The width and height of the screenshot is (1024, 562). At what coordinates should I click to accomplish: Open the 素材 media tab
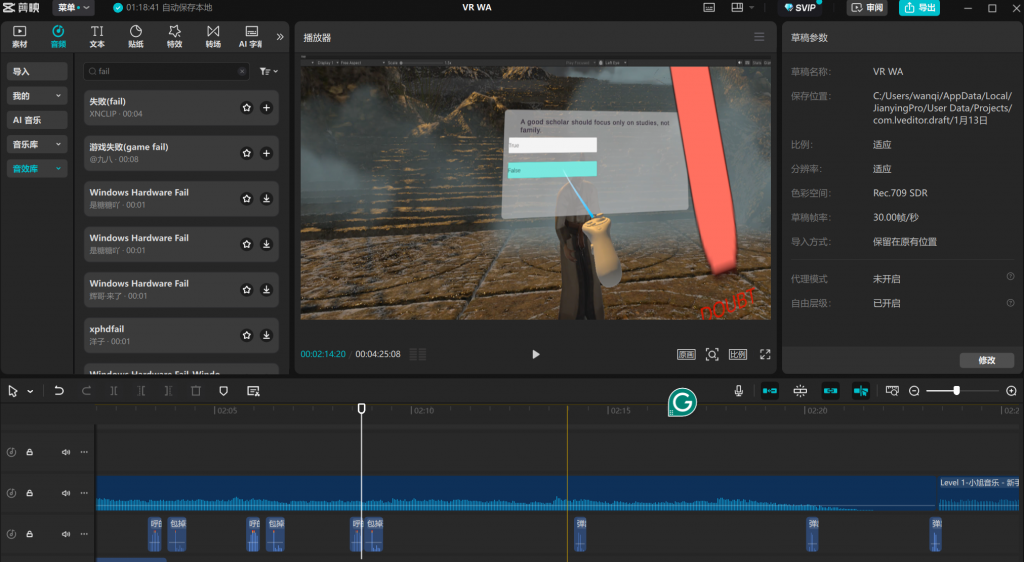tap(20, 37)
